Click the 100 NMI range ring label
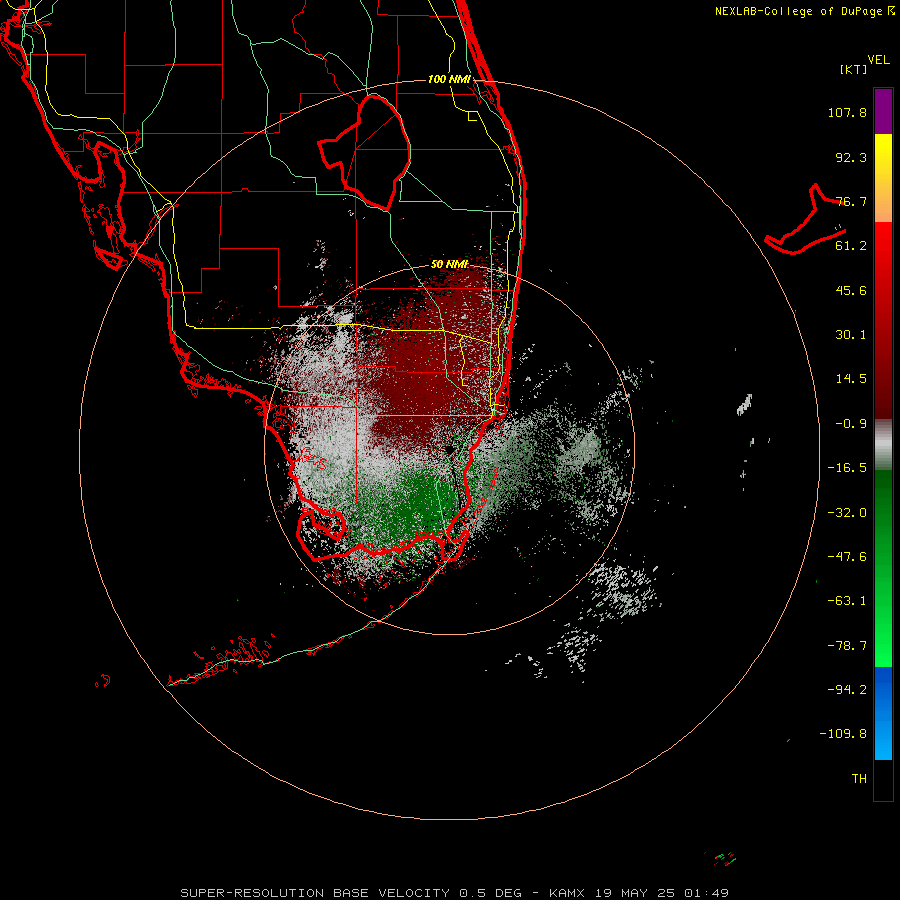The height and width of the screenshot is (900, 900). 449,79
